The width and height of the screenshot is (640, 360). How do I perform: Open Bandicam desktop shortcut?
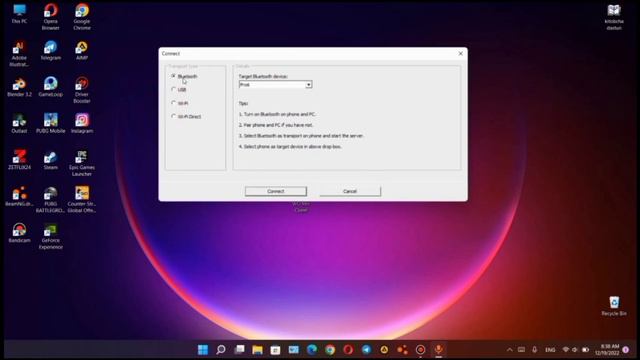coord(19,233)
